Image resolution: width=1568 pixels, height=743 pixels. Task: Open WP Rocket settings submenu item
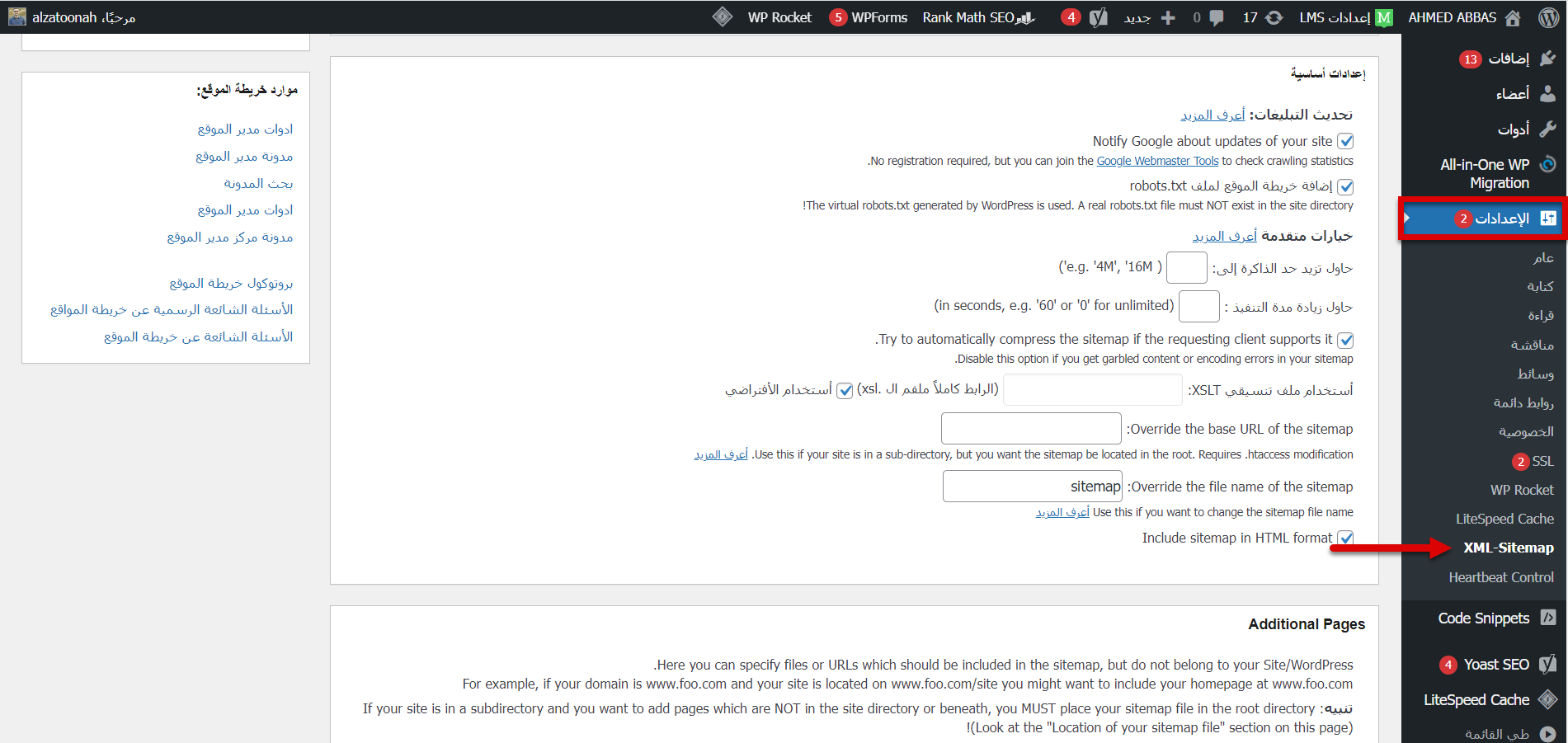pos(1522,490)
